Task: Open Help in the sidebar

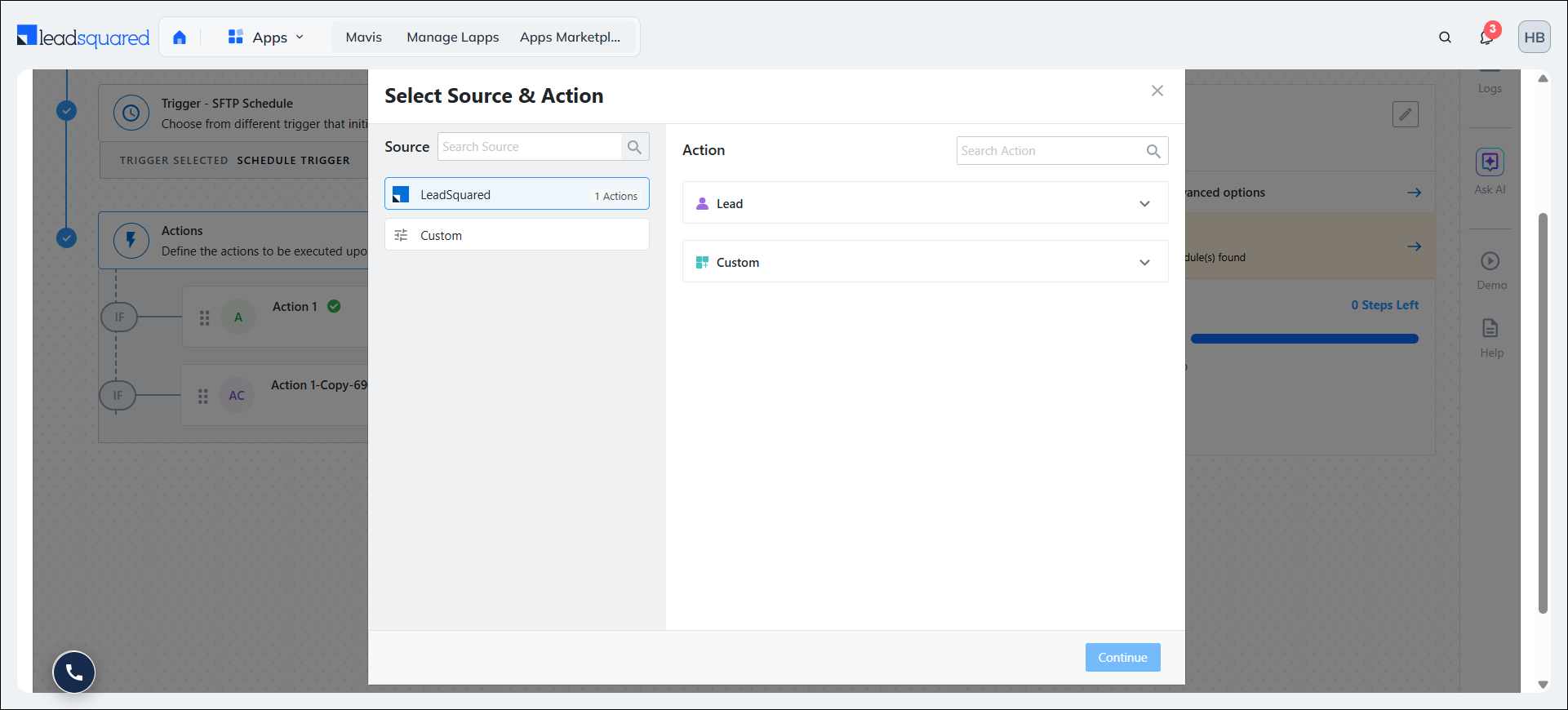Action: click(x=1491, y=339)
